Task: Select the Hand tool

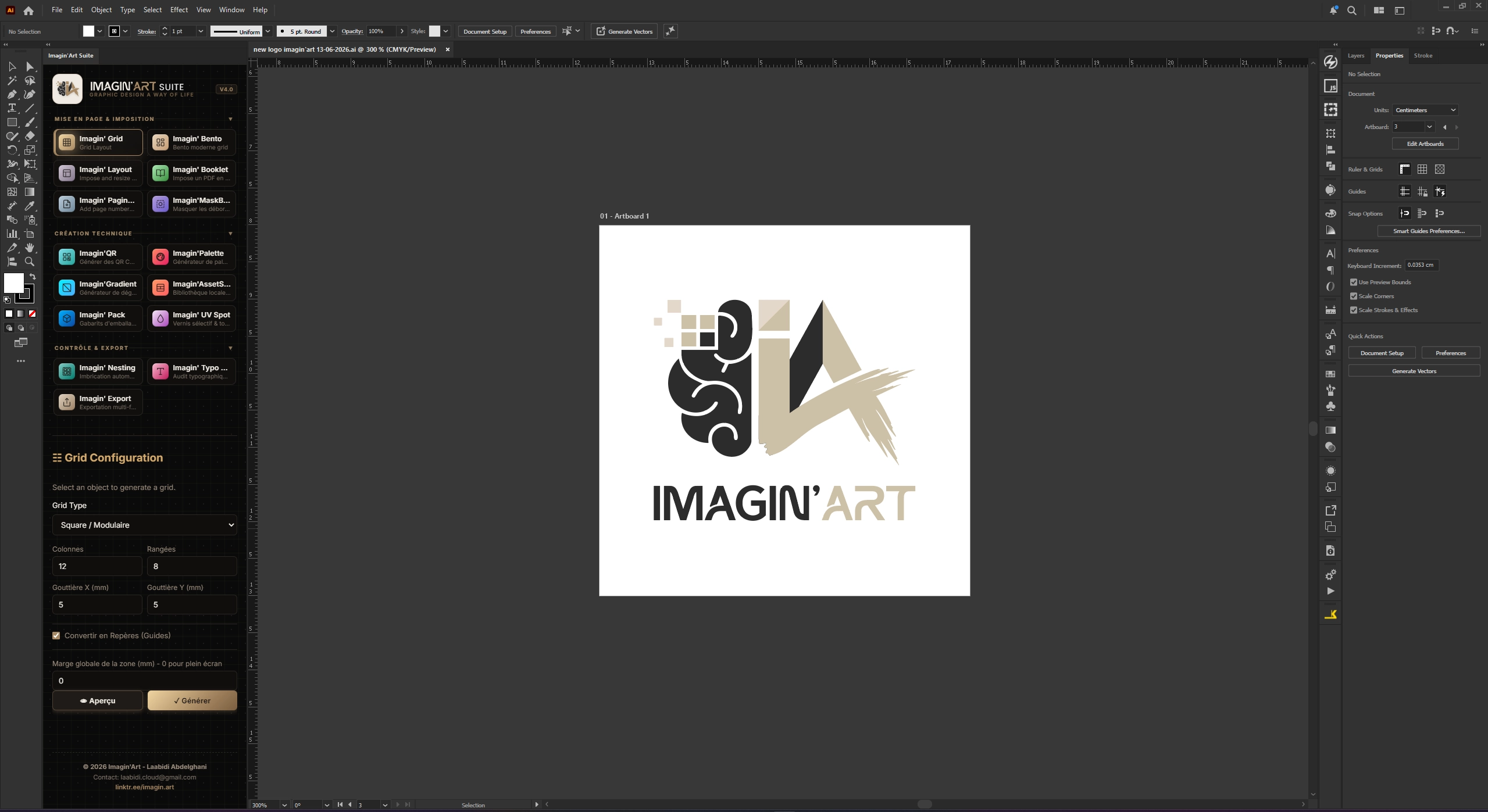Action: click(30, 248)
